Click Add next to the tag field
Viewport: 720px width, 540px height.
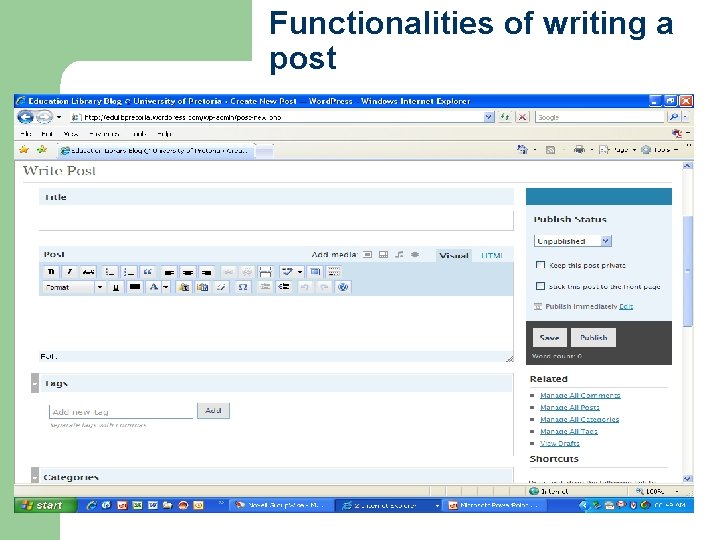pyautogui.click(x=213, y=411)
